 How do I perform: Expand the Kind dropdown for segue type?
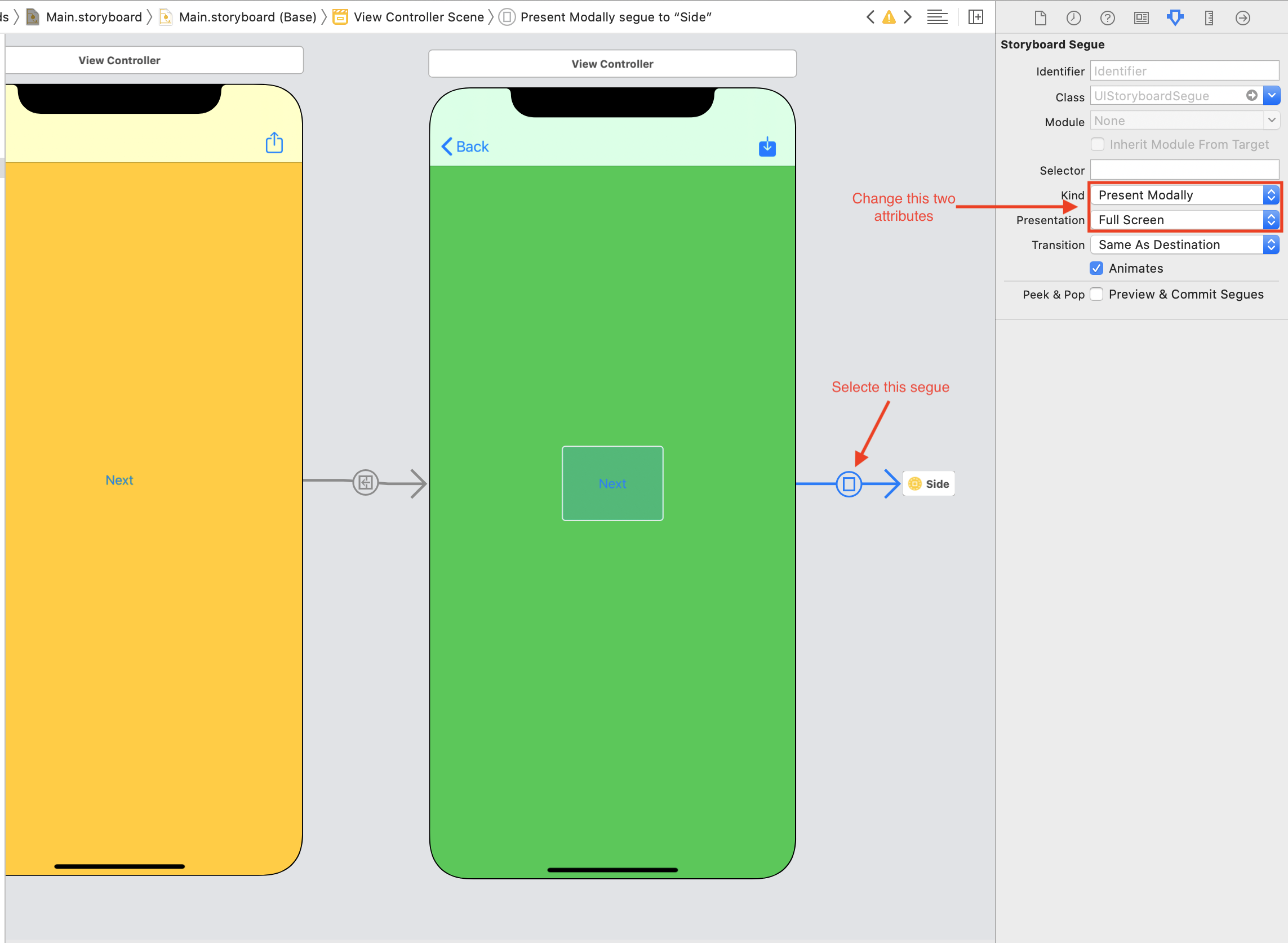pyautogui.click(x=1273, y=194)
